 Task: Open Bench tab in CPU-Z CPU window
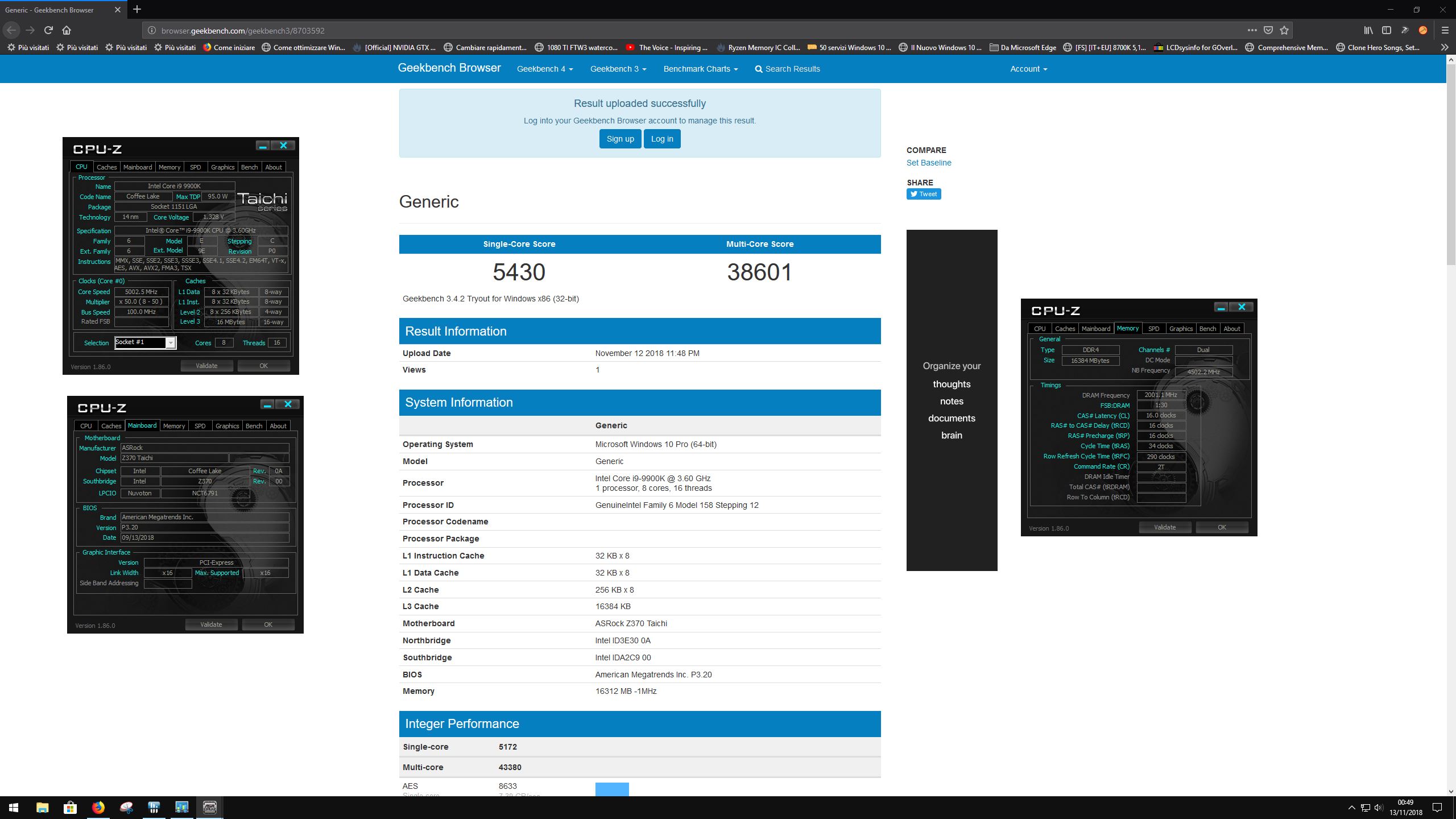249,167
